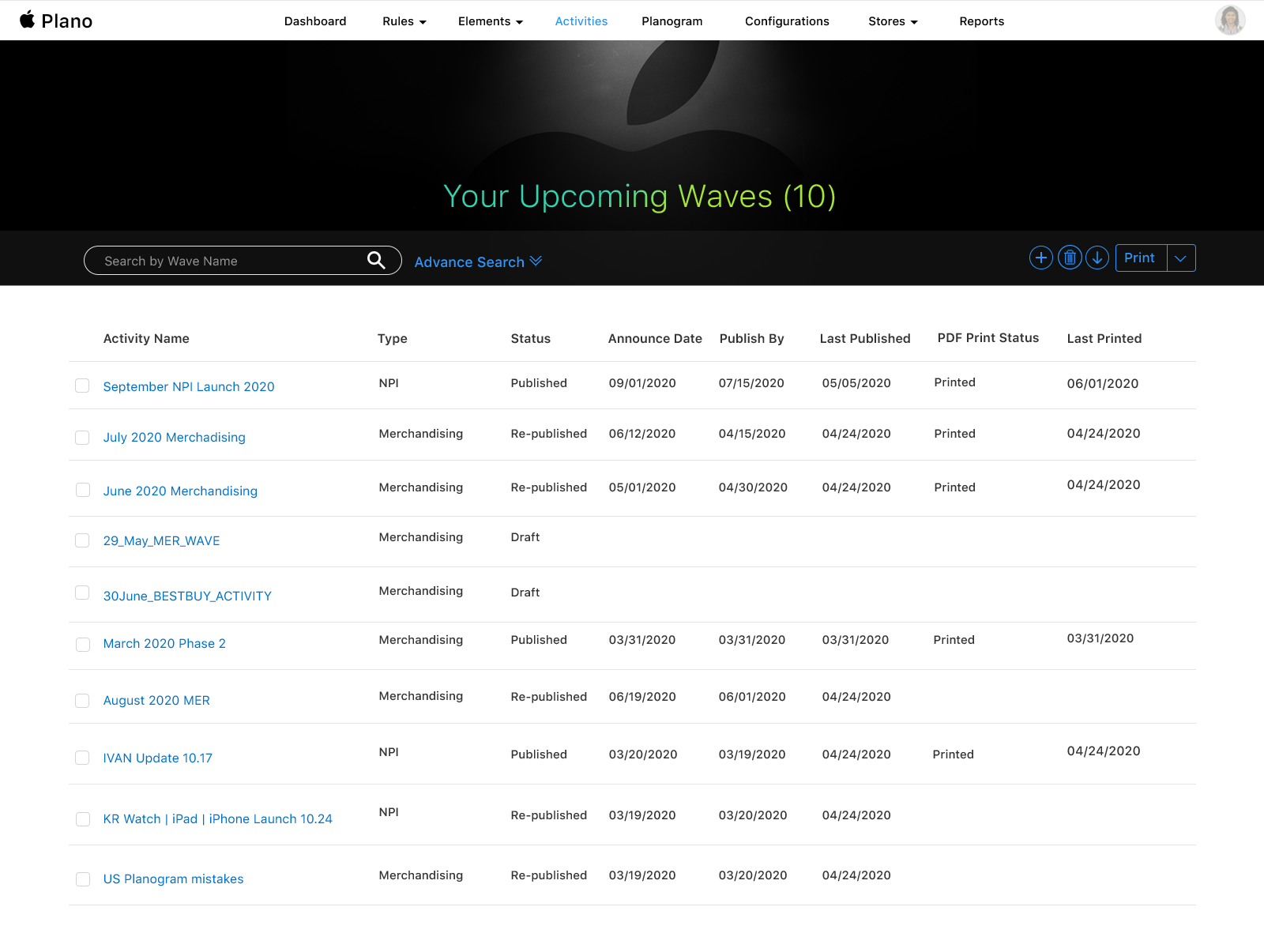Image resolution: width=1264 pixels, height=952 pixels.
Task: Click Your Upcoming Waves (10) heading
Action: [x=639, y=196]
